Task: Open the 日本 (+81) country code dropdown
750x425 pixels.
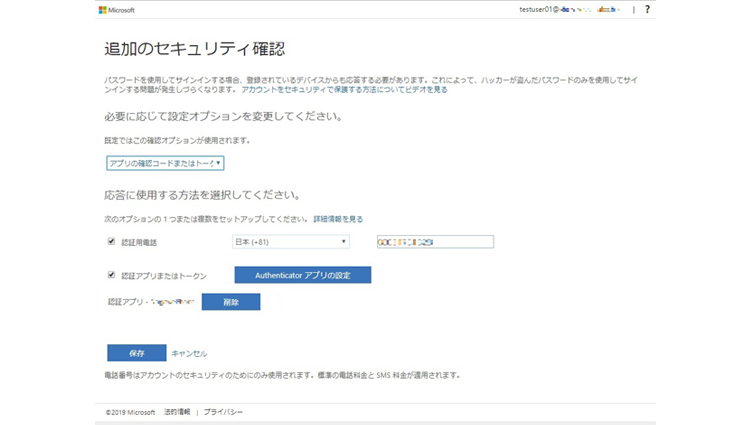Action: coord(291,242)
